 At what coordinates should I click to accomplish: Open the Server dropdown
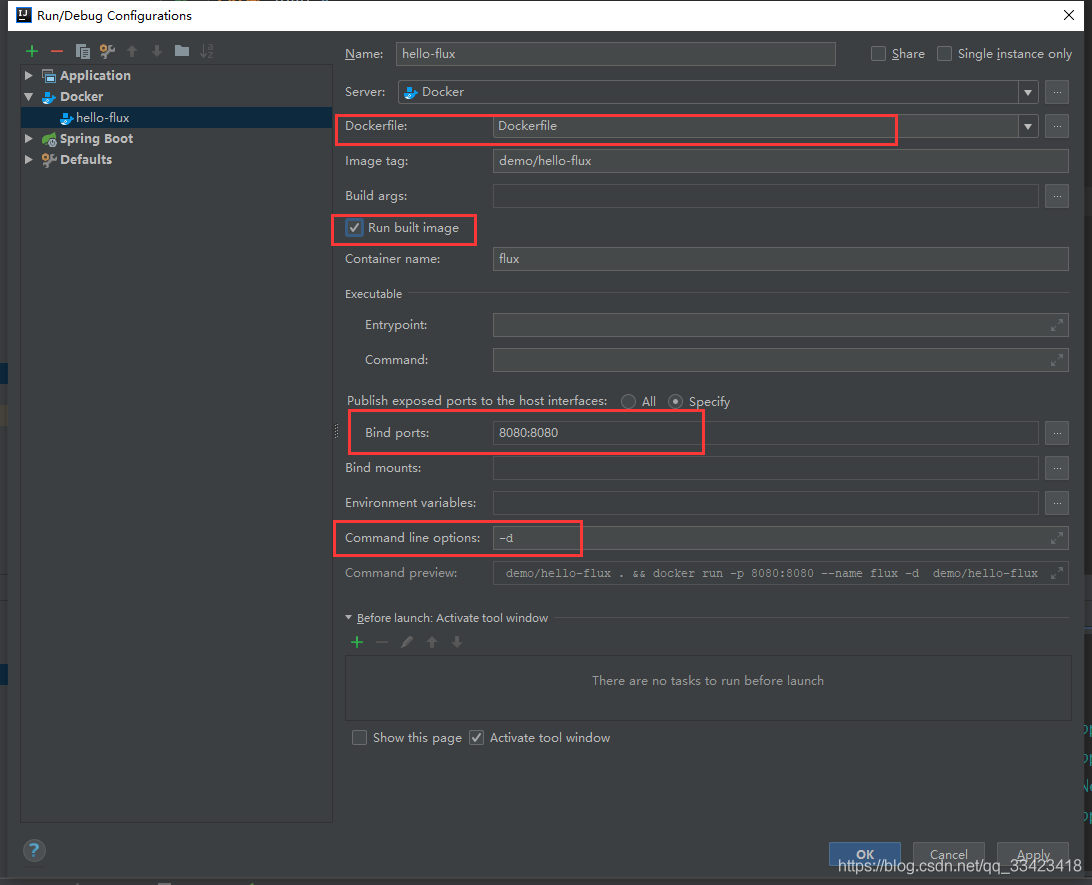pos(1028,92)
